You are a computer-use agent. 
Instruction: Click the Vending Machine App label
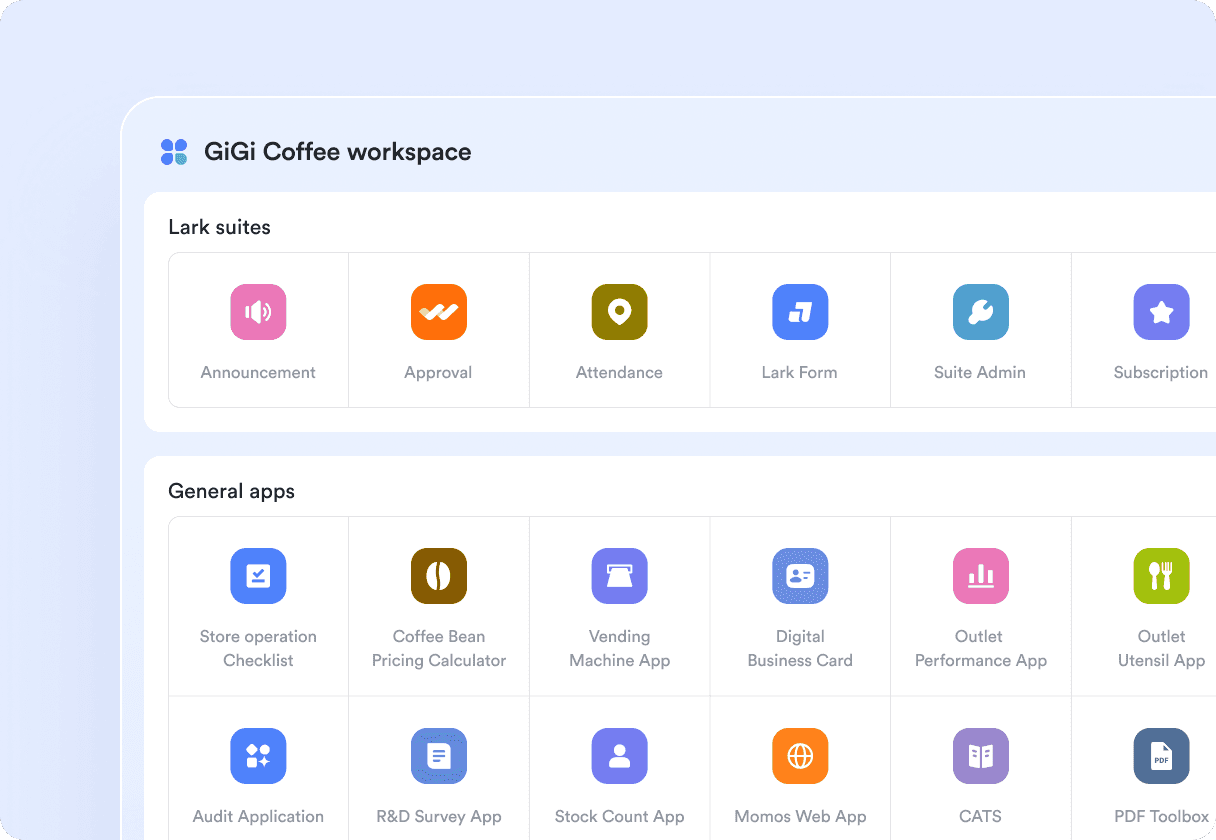pos(620,648)
